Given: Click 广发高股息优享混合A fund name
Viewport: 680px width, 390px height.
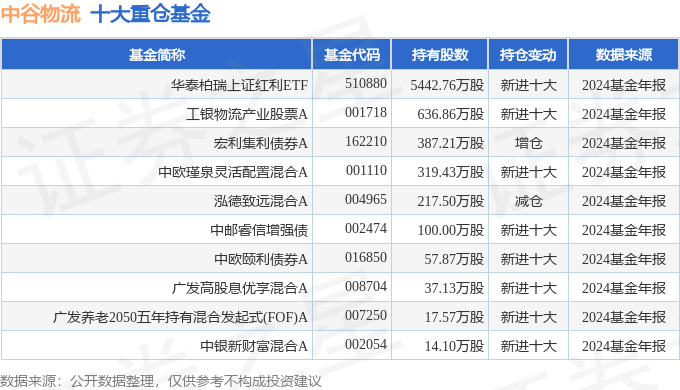Looking at the screenshot, I should pyautogui.click(x=240, y=288).
